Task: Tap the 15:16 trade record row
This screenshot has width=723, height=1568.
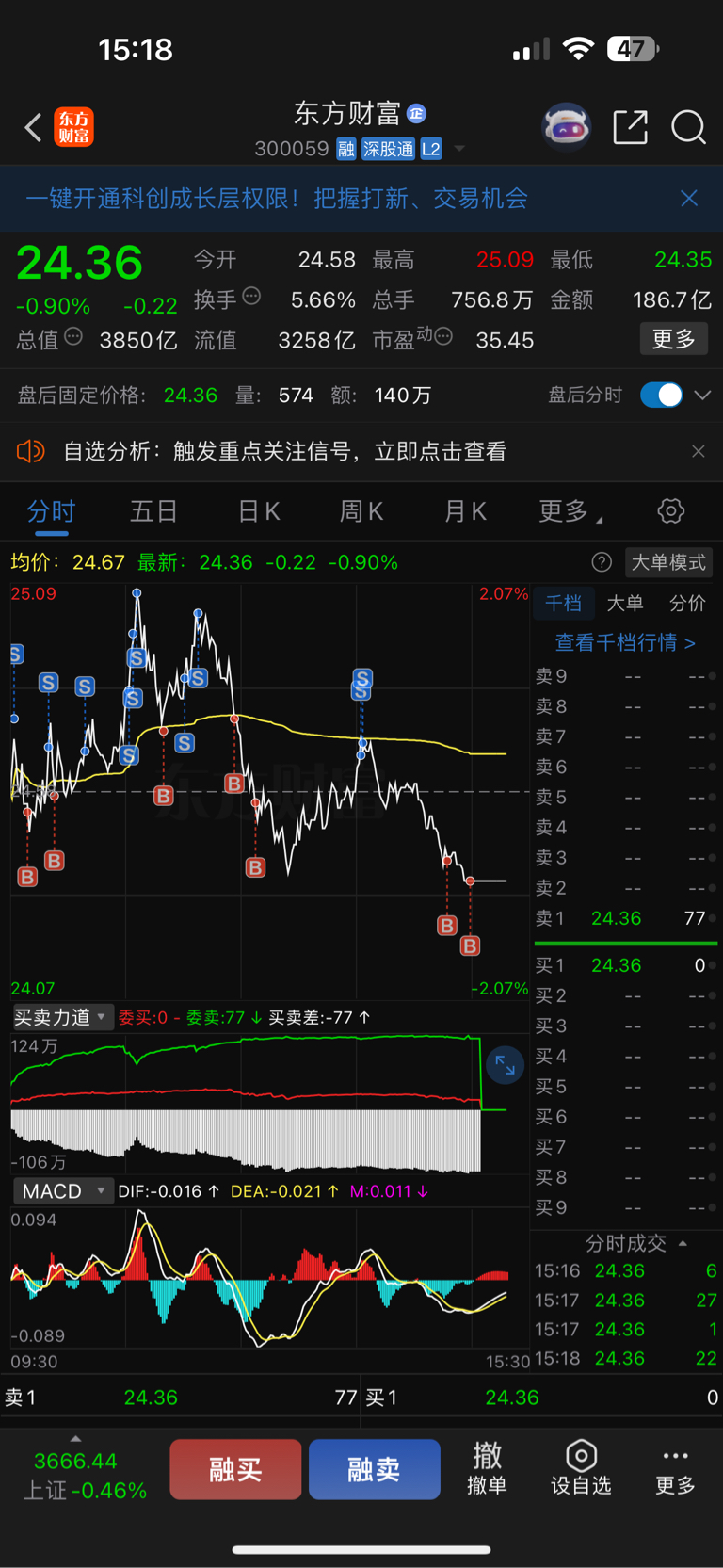Action: tap(626, 1270)
